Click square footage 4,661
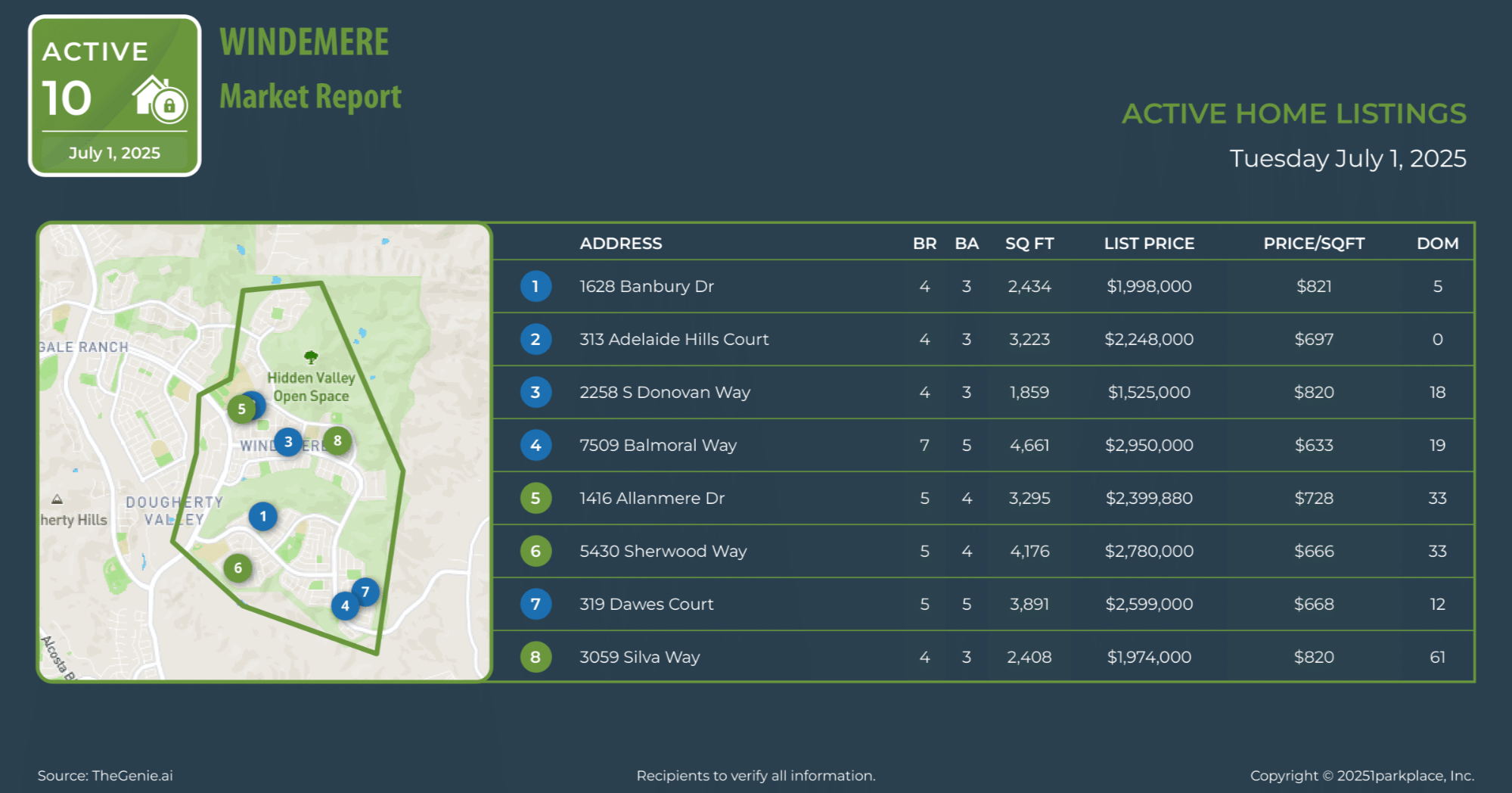The height and width of the screenshot is (793, 1512). point(1029,446)
